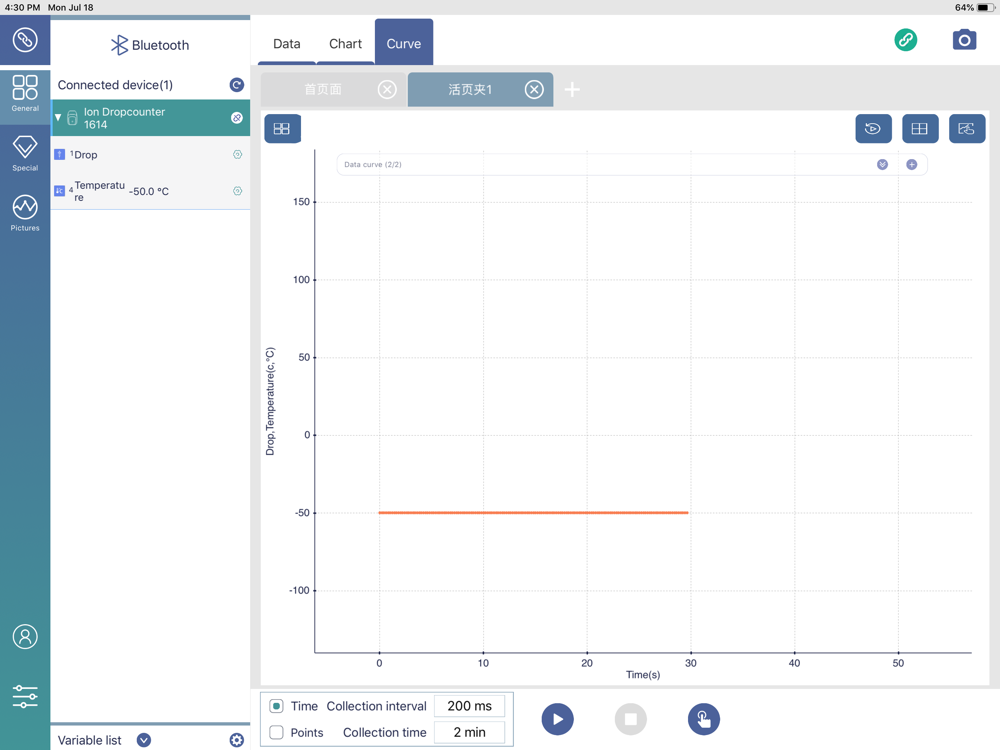Tap the battery indicator in status bar
Screen dimensions: 1000x750
[x=985, y=8]
